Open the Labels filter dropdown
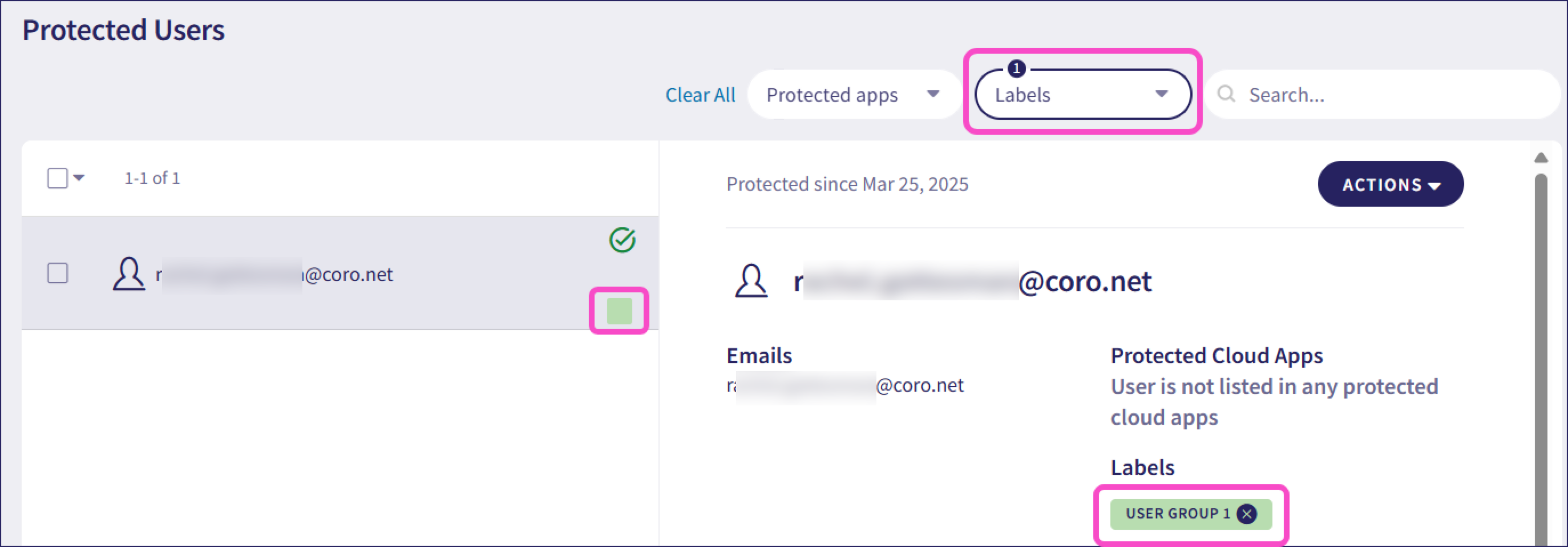1568x547 pixels. coord(1083,94)
